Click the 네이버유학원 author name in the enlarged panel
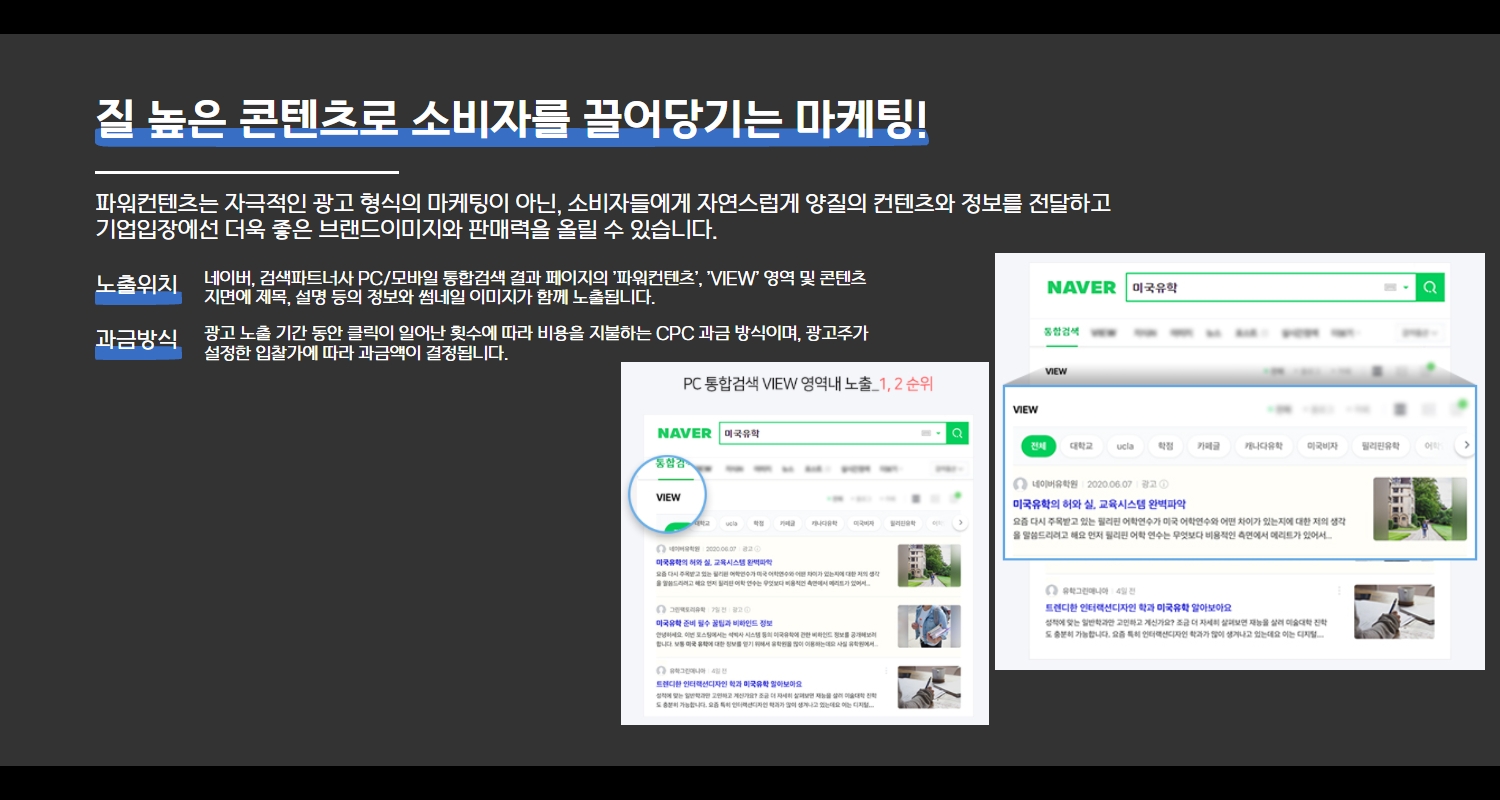This screenshot has width=1500, height=800. coord(1055,484)
